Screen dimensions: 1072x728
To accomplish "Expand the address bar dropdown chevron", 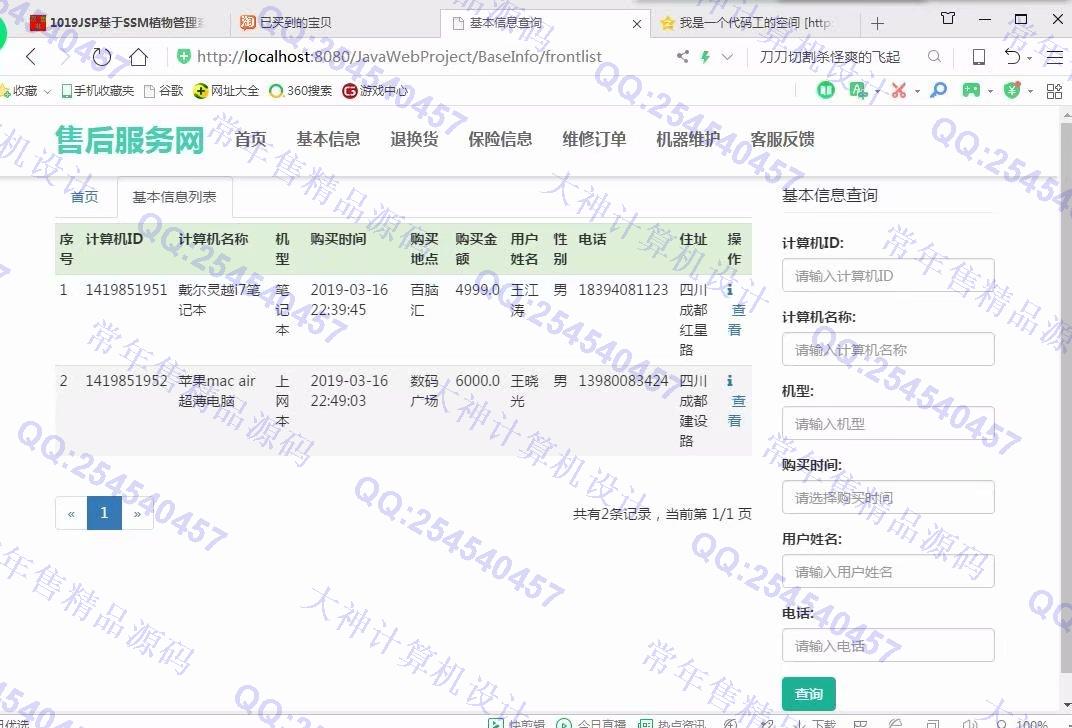I will pyautogui.click(x=727, y=57).
